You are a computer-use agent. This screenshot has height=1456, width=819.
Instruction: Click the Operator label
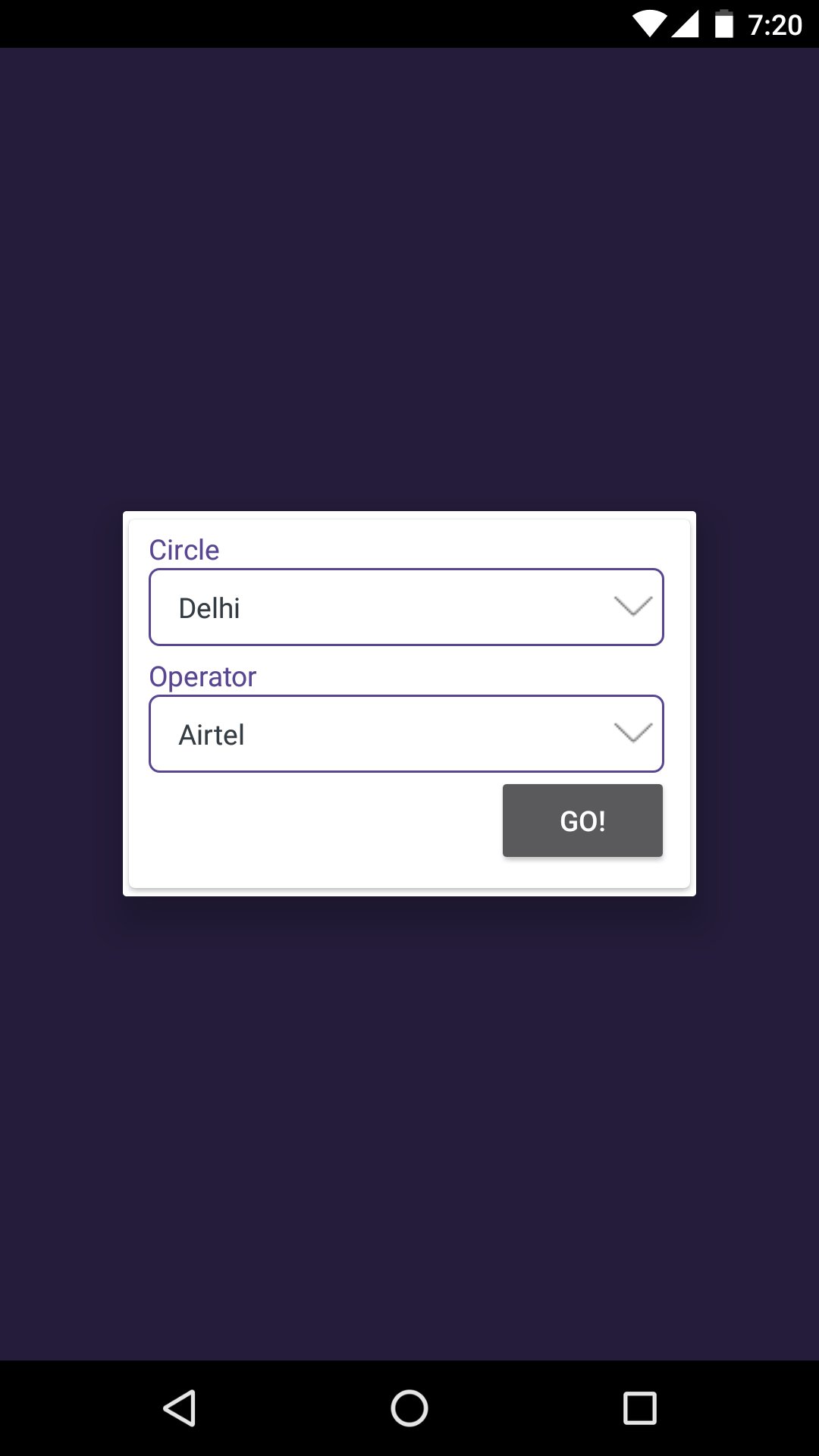click(203, 676)
